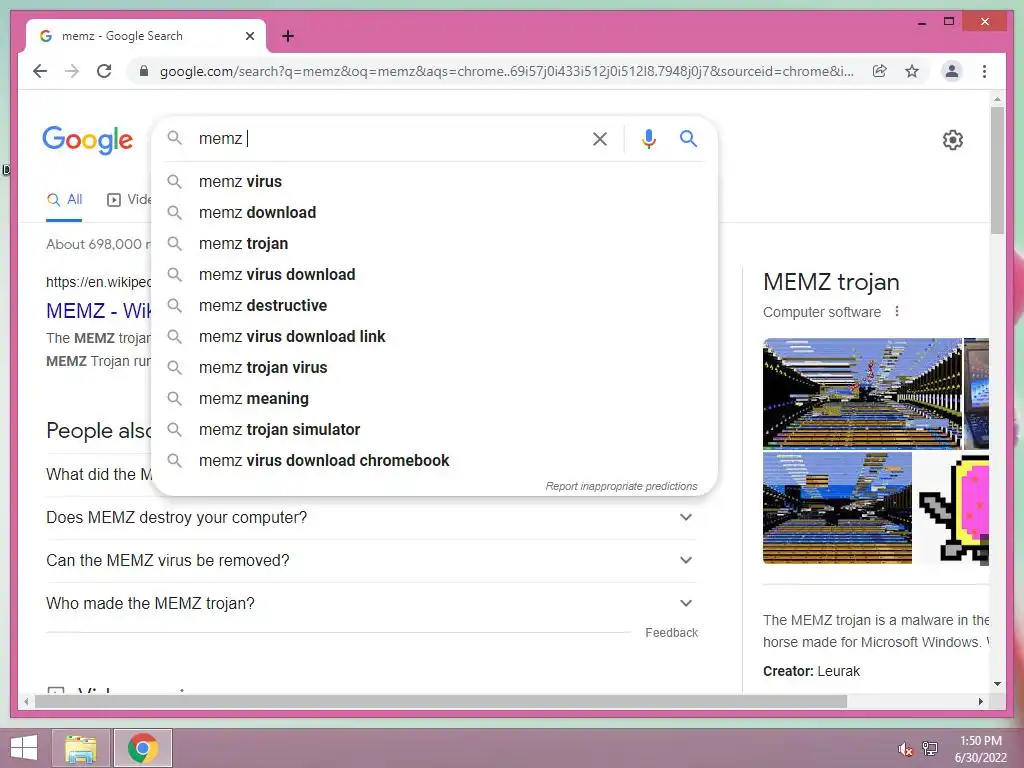Choose the "memz virus" suggestion
1024x768 pixels.
(x=434, y=182)
